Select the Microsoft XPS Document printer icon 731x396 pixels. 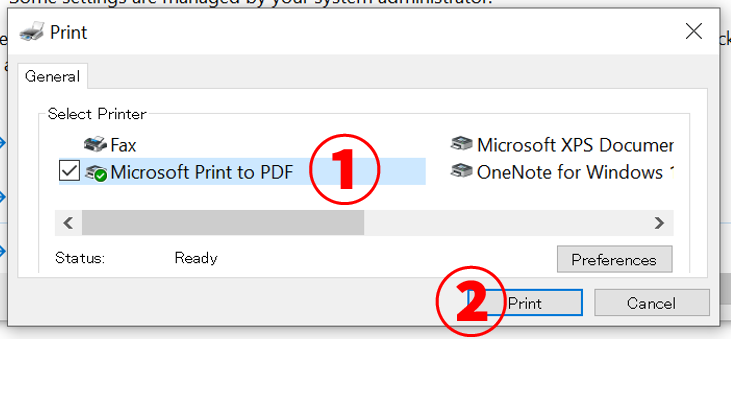(462, 144)
